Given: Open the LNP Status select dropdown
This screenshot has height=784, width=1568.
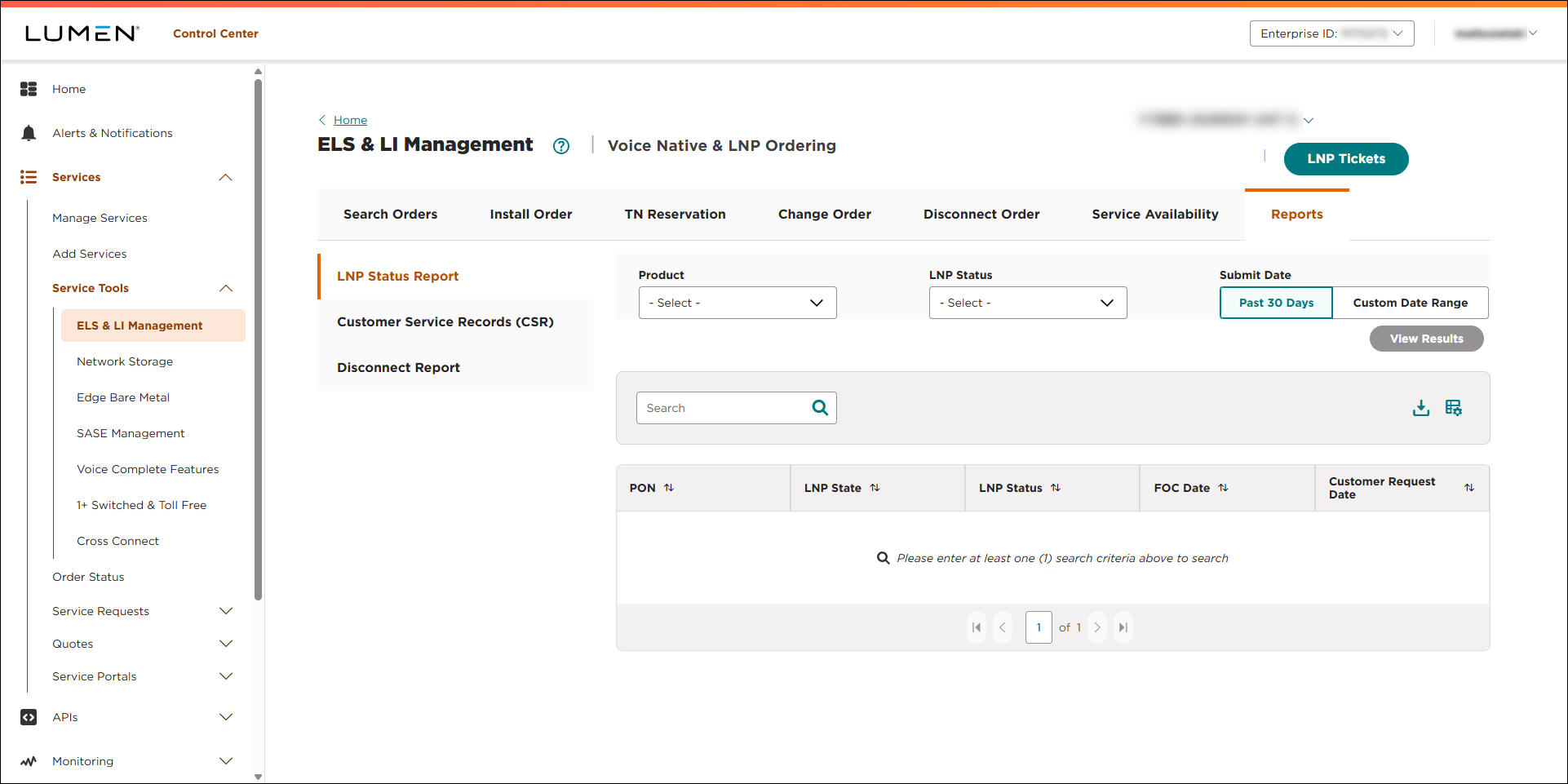Looking at the screenshot, I should [x=1027, y=302].
